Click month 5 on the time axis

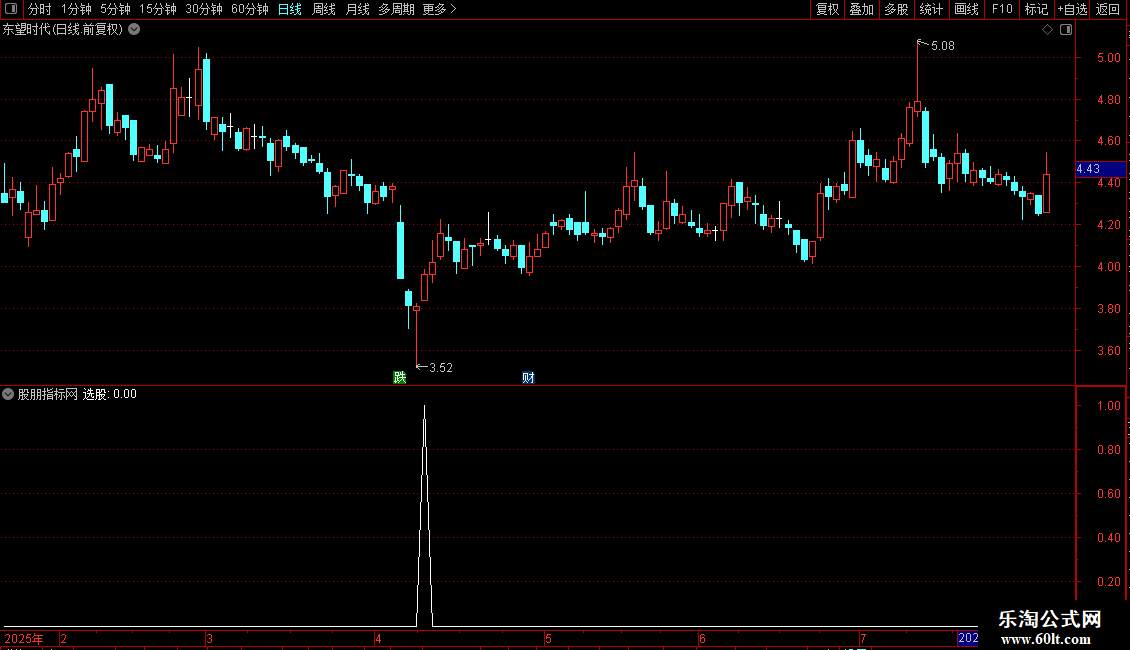548,638
